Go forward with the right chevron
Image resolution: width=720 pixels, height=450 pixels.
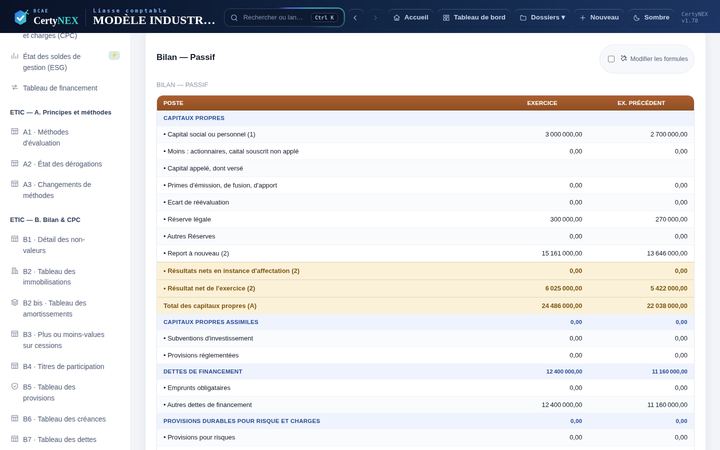coord(375,17)
